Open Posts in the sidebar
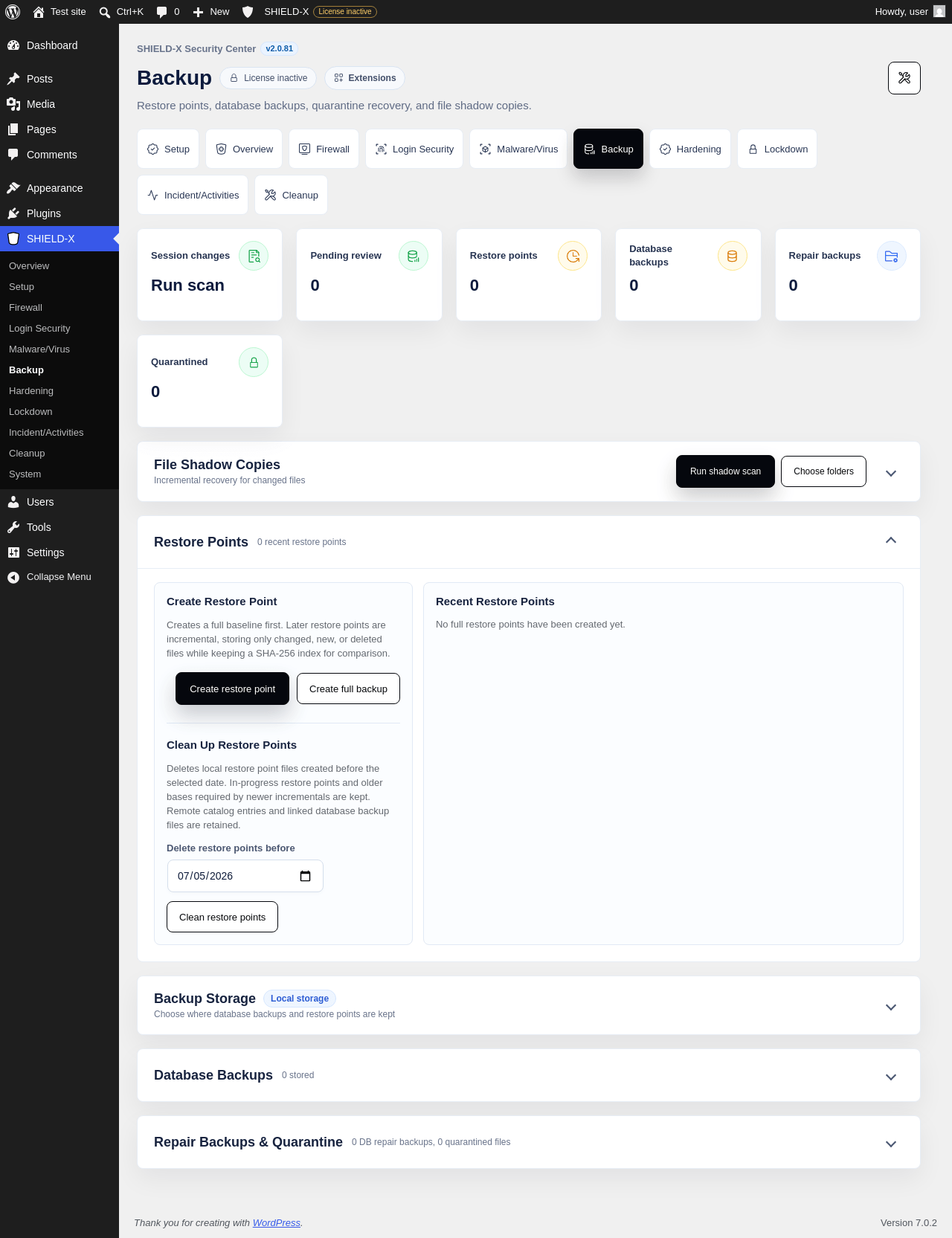This screenshot has height=1238, width=952. (59, 79)
